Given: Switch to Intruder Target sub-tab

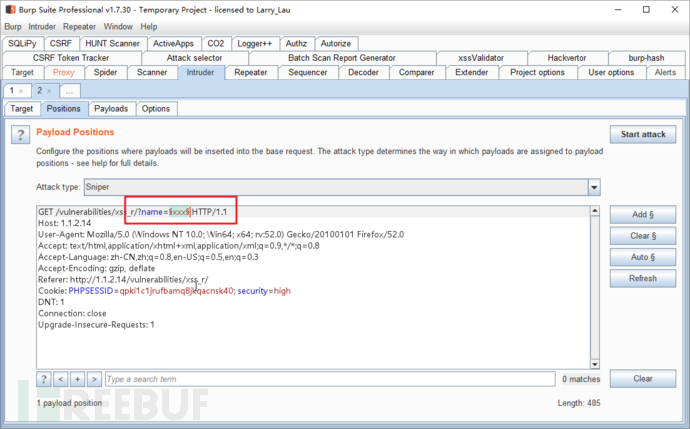Looking at the screenshot, I should coord(22,109).
